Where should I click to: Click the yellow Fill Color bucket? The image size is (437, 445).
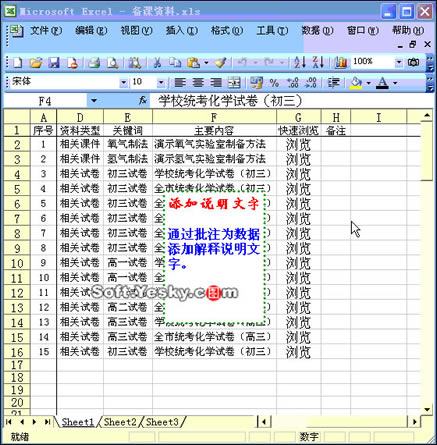[x=356, y=83]
